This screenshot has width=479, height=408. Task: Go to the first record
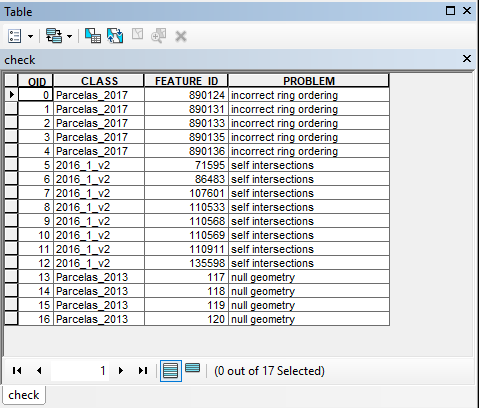pyautogui.click(x=17, y=370)
